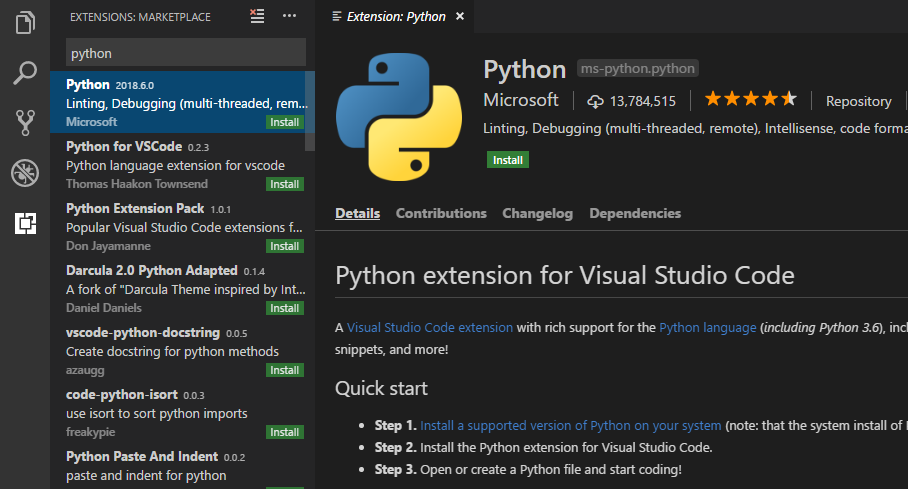This screenshot has width=908, height=489.
Task: Install Python by Microsoft from list
Action: pos(284,122)
